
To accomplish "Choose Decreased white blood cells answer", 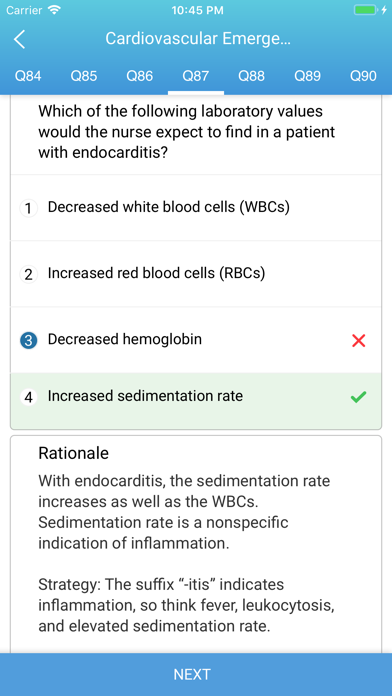I will coord(196,208).
